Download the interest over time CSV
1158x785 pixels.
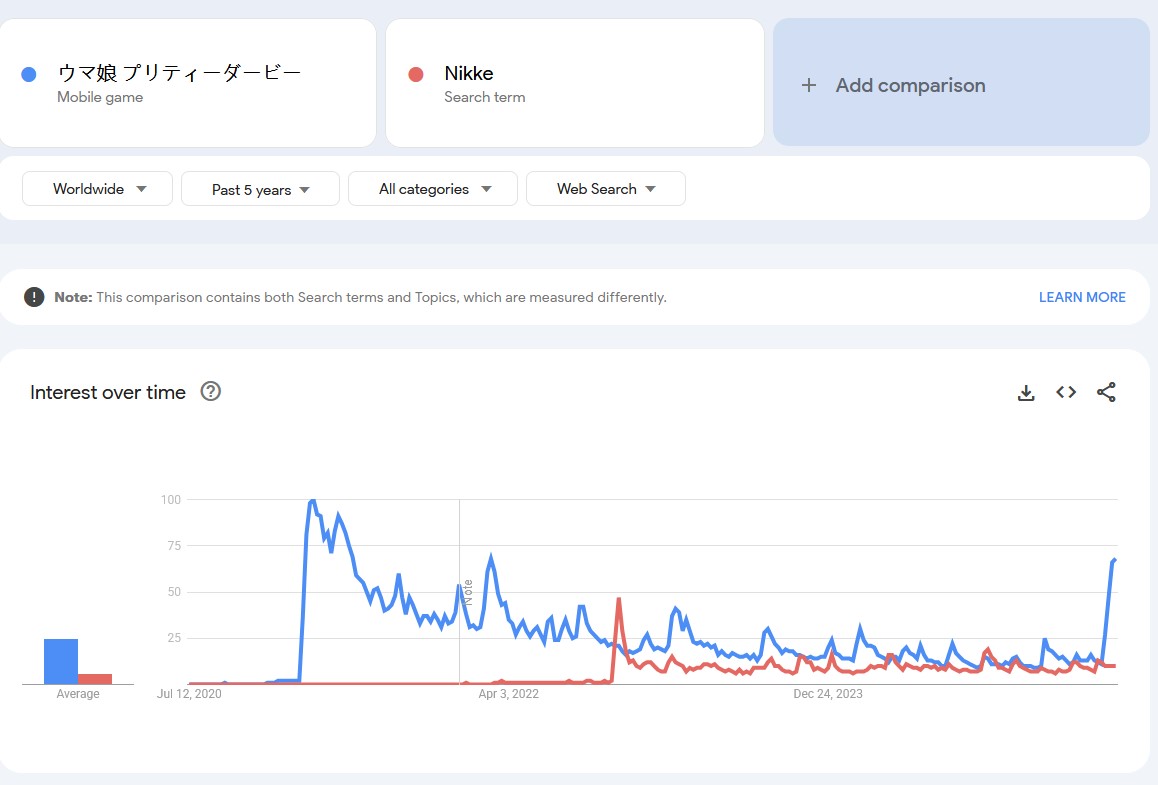[x=1026, y=393]
